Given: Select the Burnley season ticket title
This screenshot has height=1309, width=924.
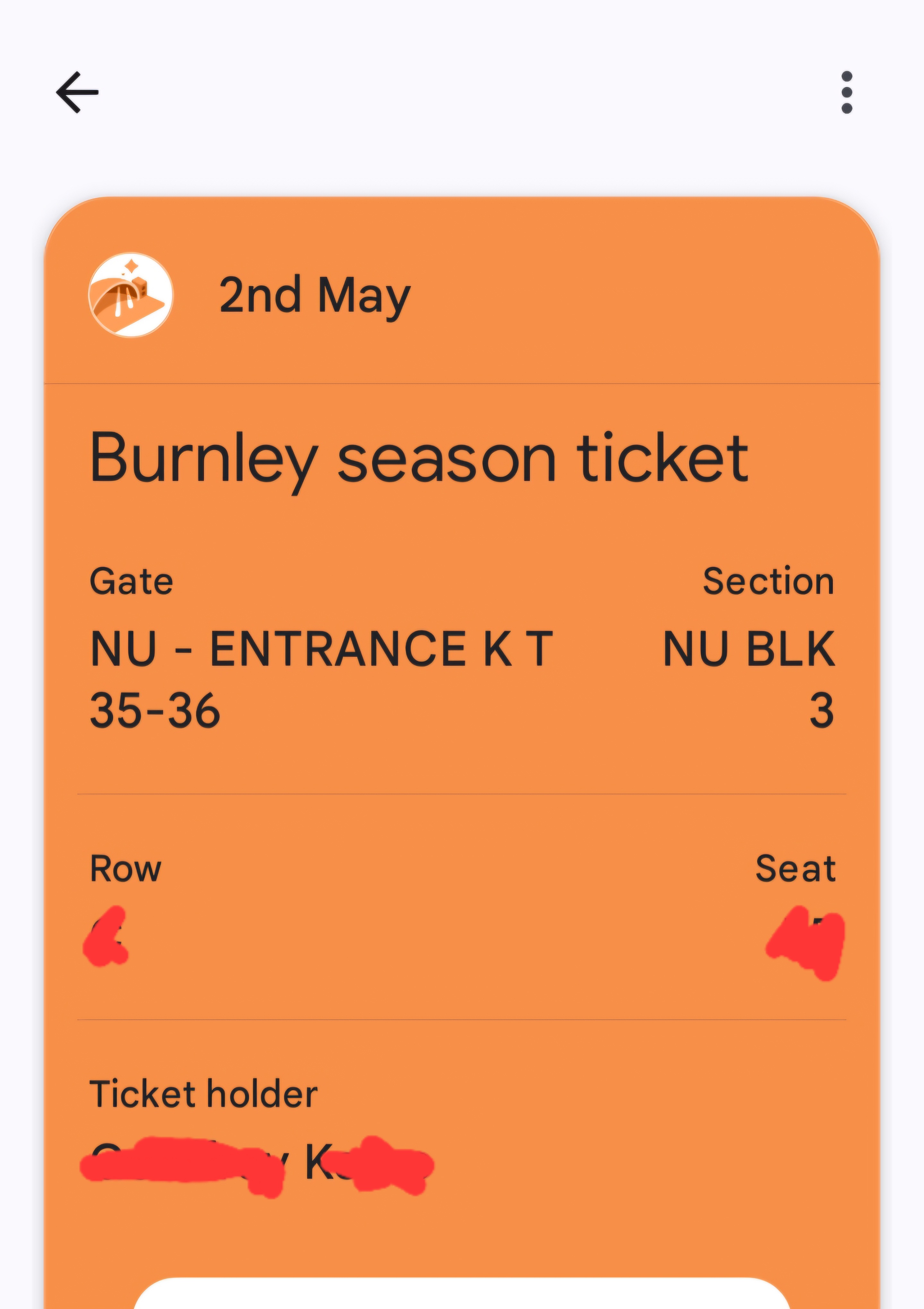Looking at the screenshot, I should (419, 458).
